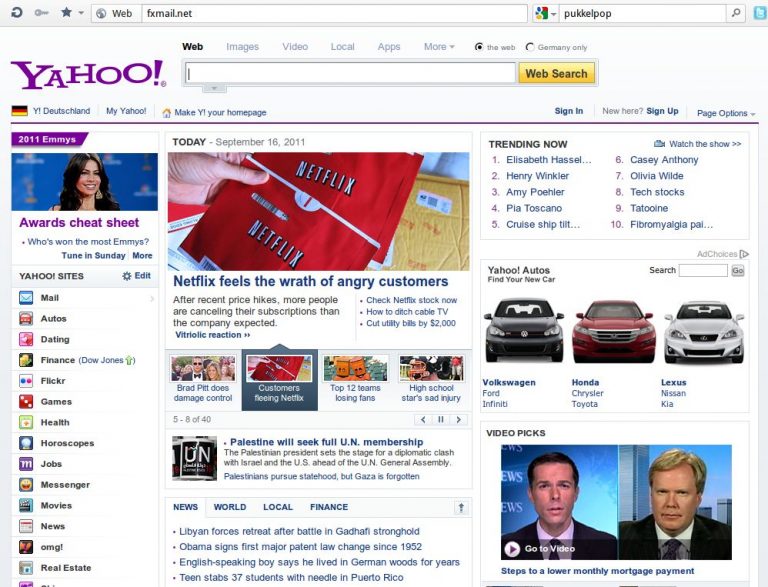The image size is (768, 587).
Task: Select the High school star's injury thumbnail
Action: click(431, 368)
